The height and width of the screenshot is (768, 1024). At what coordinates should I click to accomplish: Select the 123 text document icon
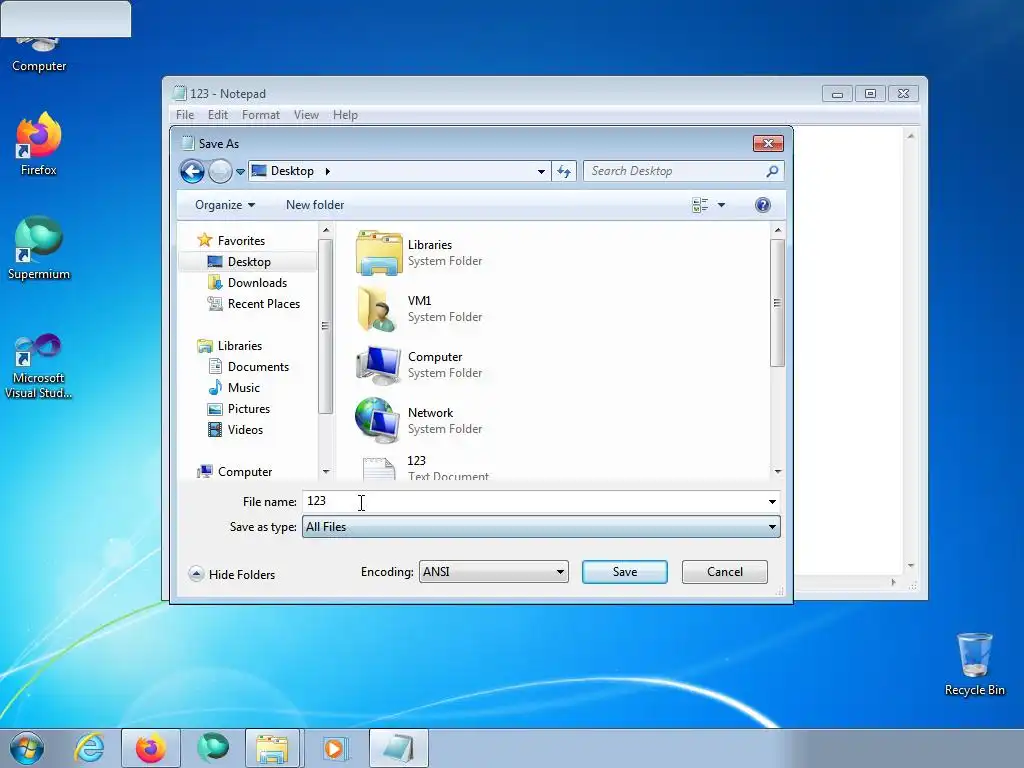point(379,468)
